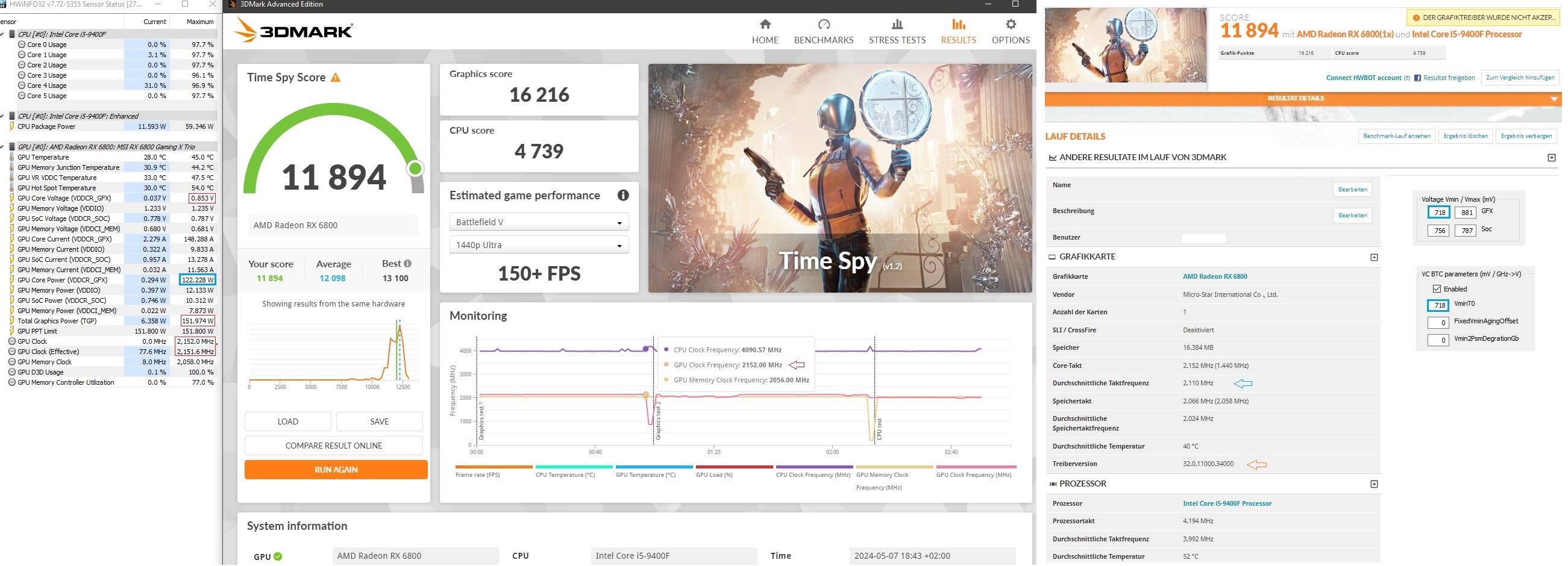
Task: Collapse the PROZESSOR section
Action: pos(1374,484)
